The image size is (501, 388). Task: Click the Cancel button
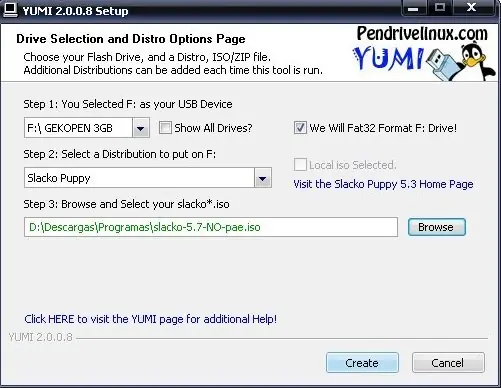click(448, 363)
